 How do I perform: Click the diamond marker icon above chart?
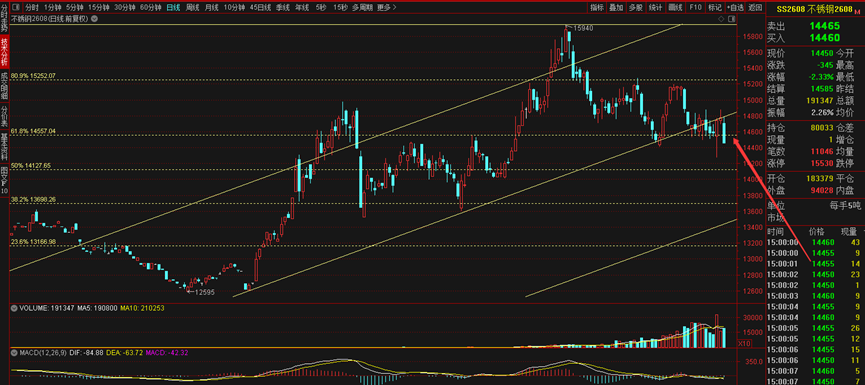(x=720, y=19)
